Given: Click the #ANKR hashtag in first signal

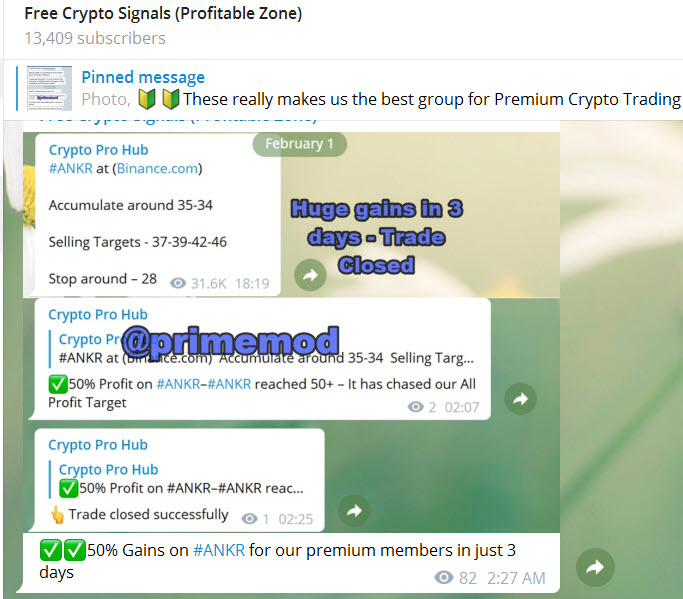Looking at the screenshot, I should (x=71, y=169).
